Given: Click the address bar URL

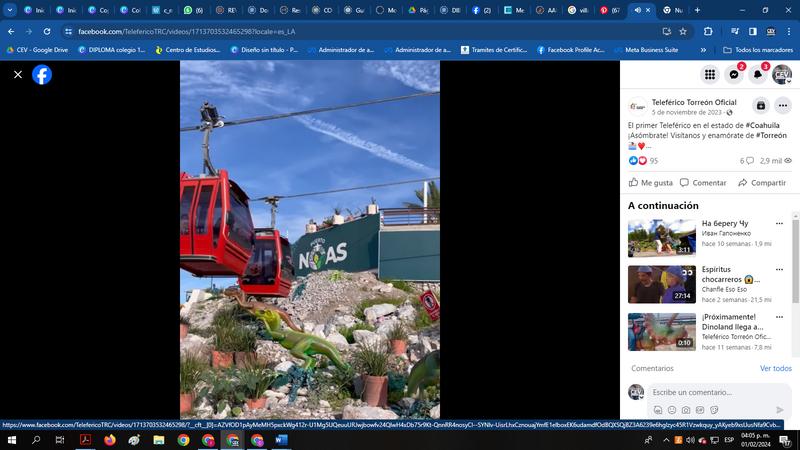Looking at the screenshot, I should 187,32.
